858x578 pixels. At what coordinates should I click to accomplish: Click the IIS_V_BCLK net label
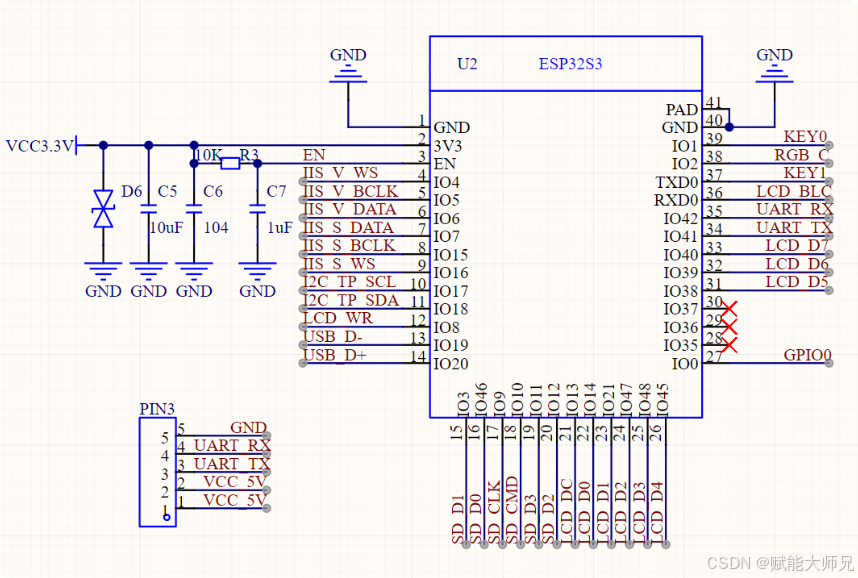pos(351,191)
